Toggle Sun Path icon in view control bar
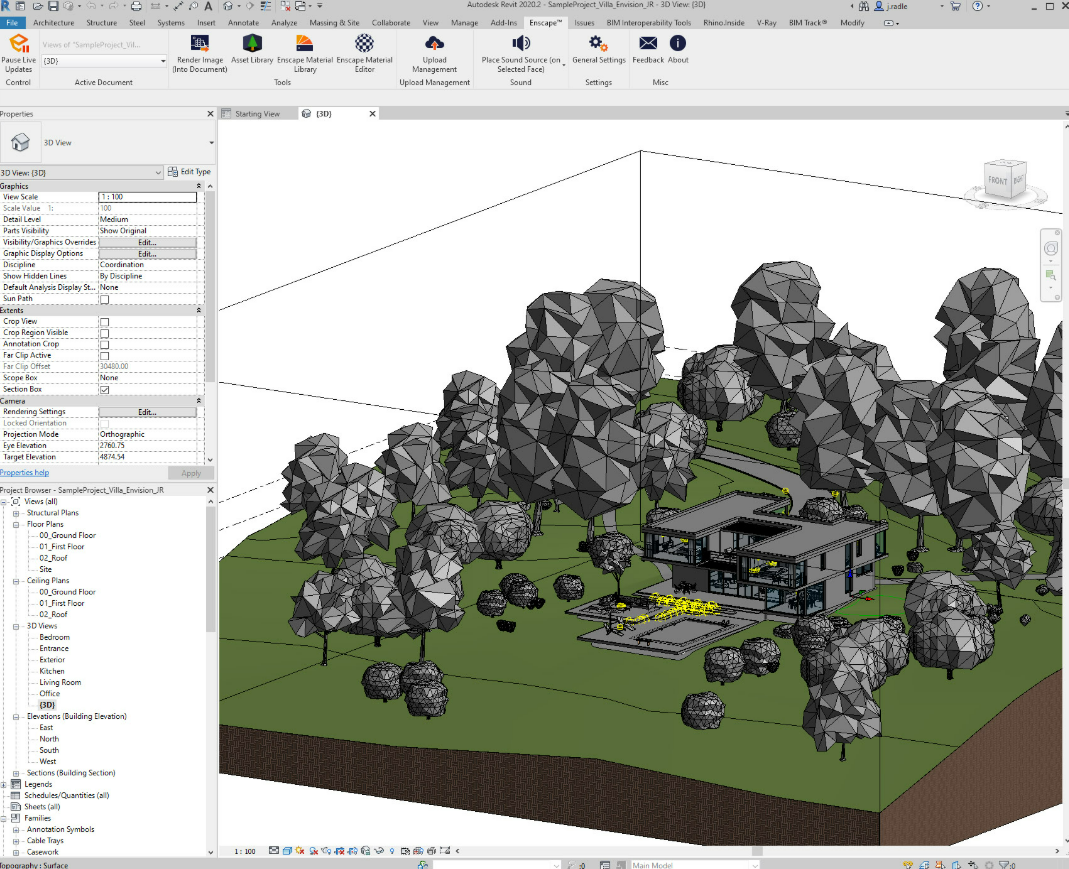Image resolution: width=1069 pixels, height=869 pixels. click(x=300, y=851)
